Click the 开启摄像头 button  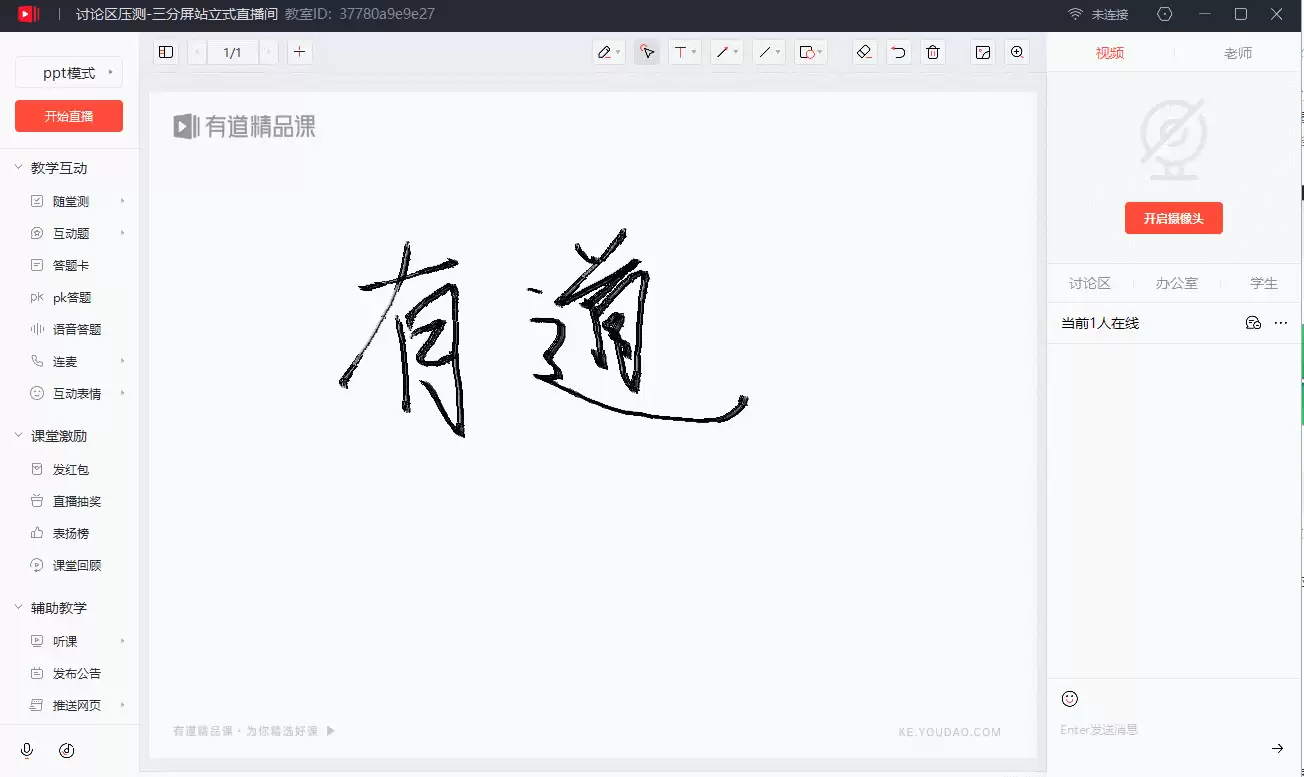tap(1173, 218)
